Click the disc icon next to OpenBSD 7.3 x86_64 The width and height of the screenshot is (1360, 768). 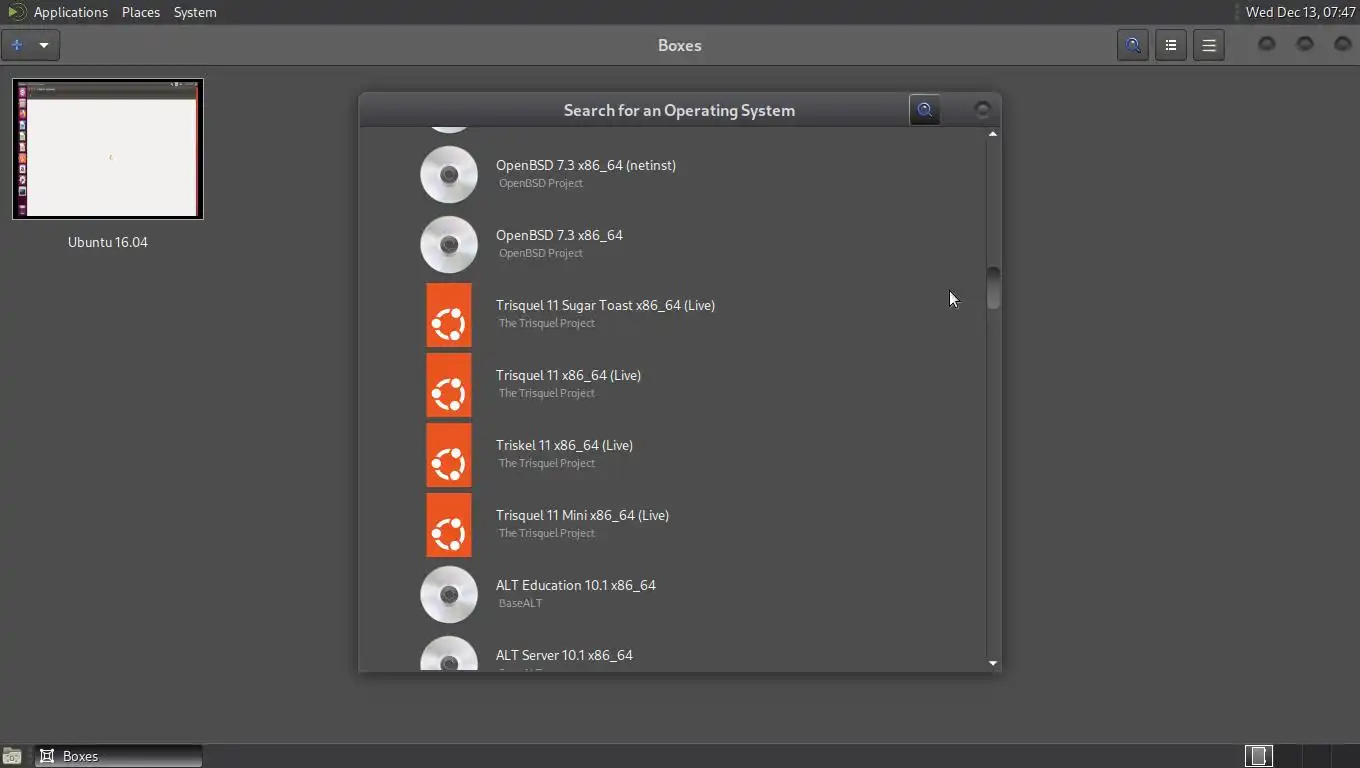[449, 244]
